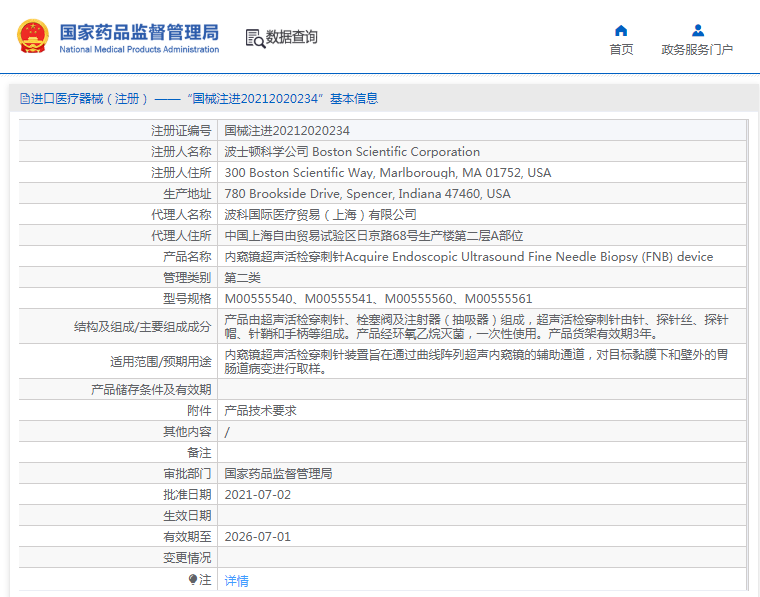Screen dimensions: 760x597
Task: Click the 780 Brookside Drive production address
Action: pos(367,194)
